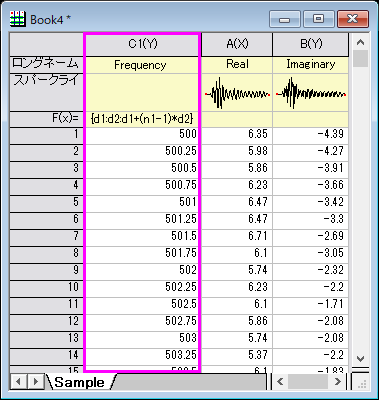
Task: Click frequency cell 503.25
Action: tap(142, 357)
